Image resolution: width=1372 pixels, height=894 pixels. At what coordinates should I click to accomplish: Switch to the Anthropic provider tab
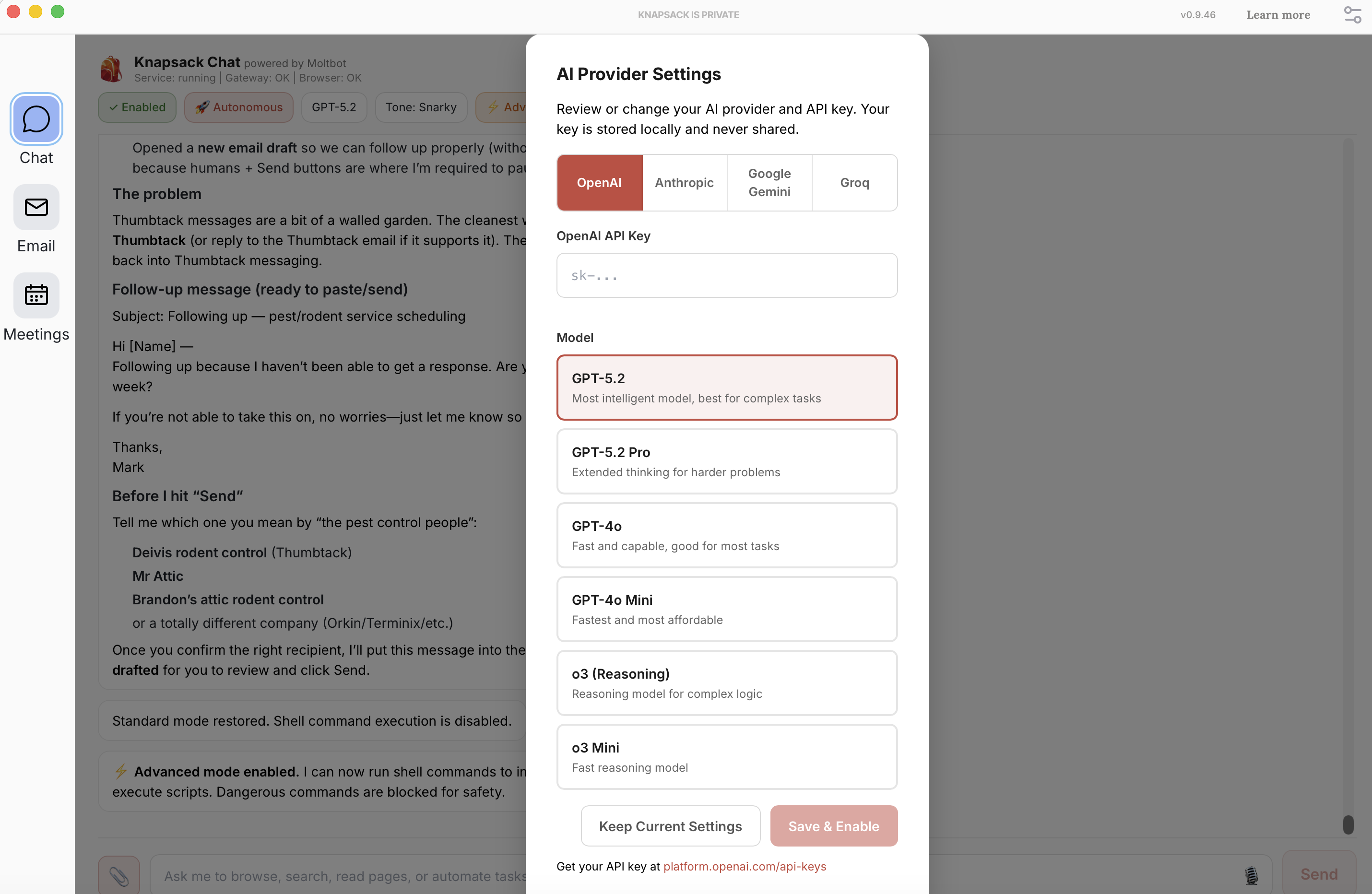[x=684, y=183]
